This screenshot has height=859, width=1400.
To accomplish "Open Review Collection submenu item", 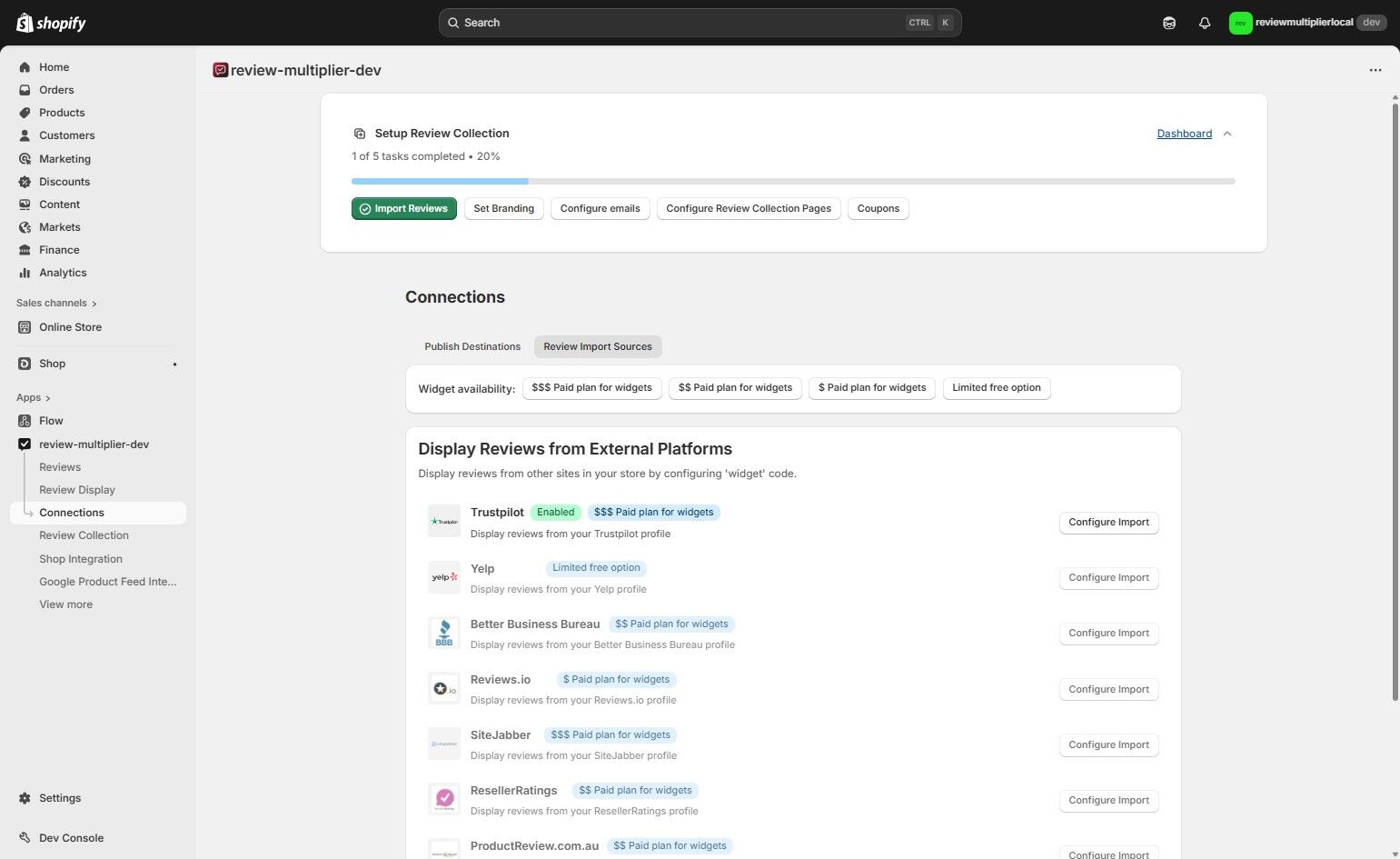I will pos(84,535).
